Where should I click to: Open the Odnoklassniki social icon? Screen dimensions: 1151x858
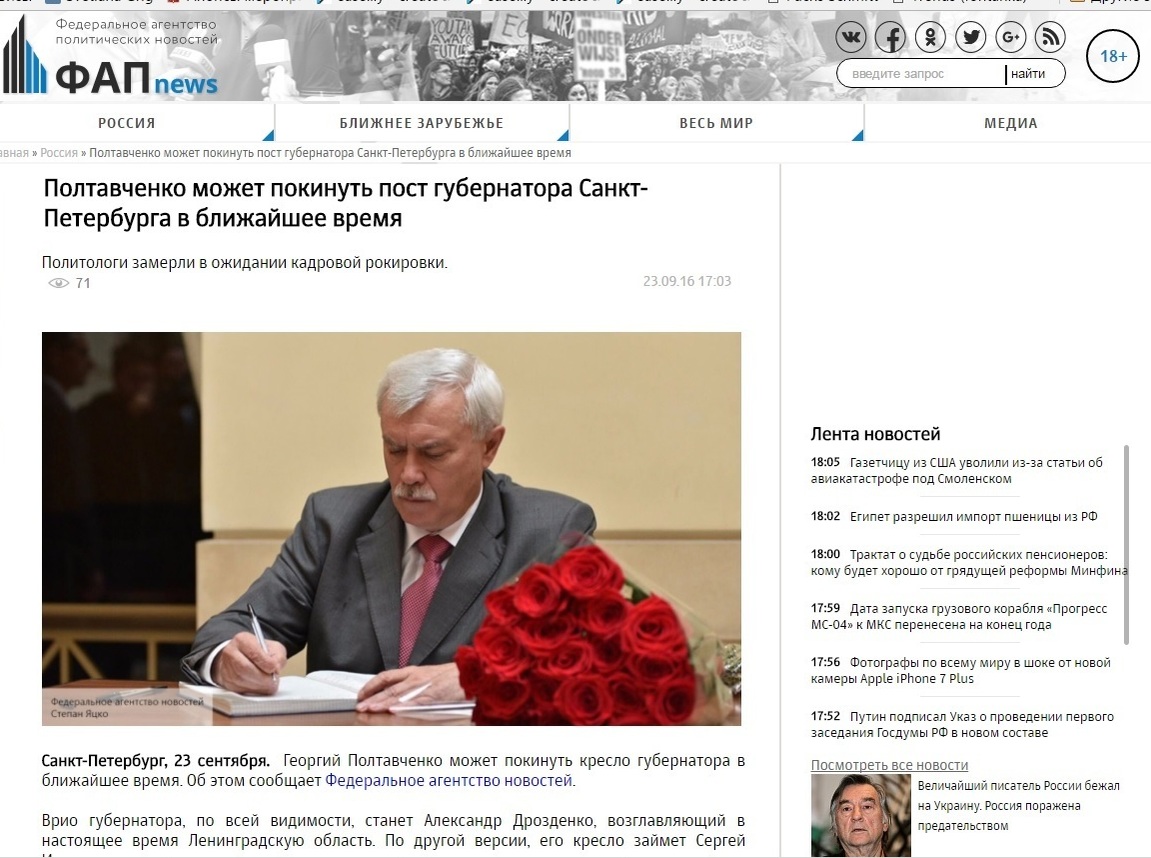point(930,37)
